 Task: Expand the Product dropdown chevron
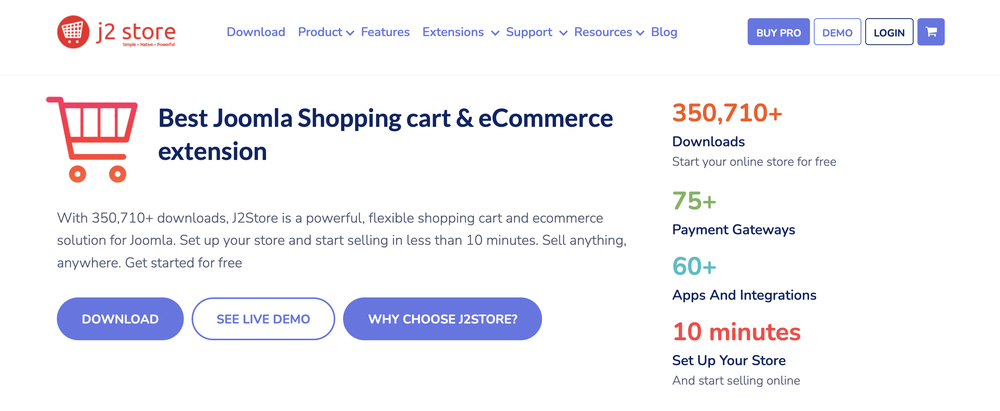point(350,33)
